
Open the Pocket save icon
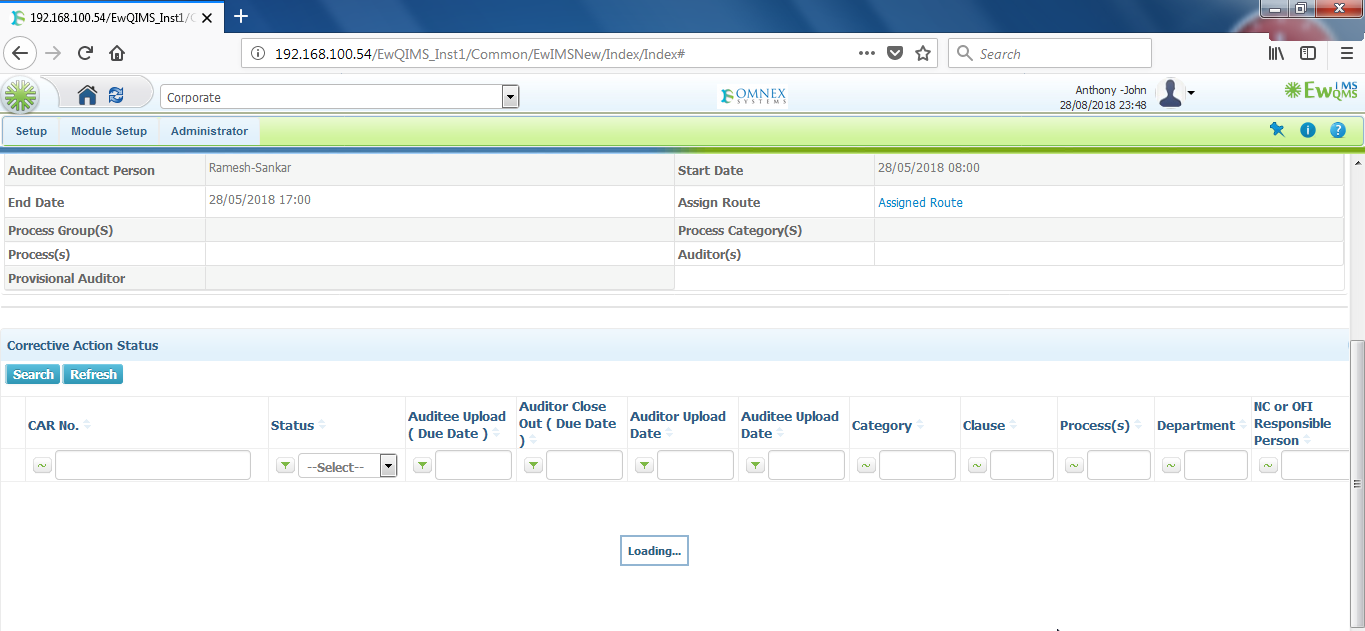(x=895, y=53)
